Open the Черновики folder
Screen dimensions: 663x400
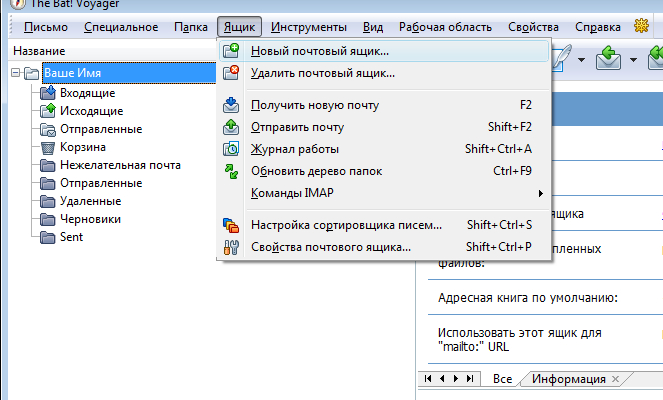click(90, 219)
